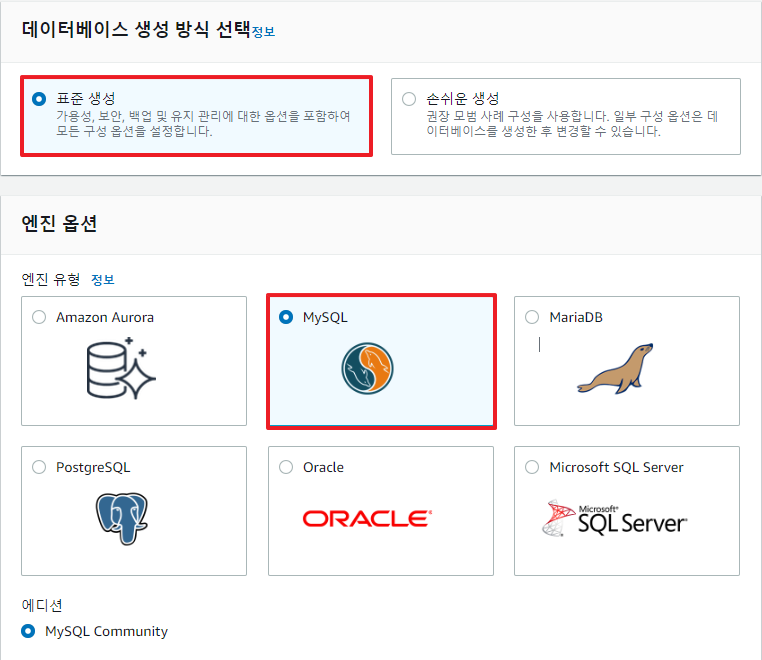Choose the PostgreSQL engine radio button
762x660 pixels.
click(39, 468)
